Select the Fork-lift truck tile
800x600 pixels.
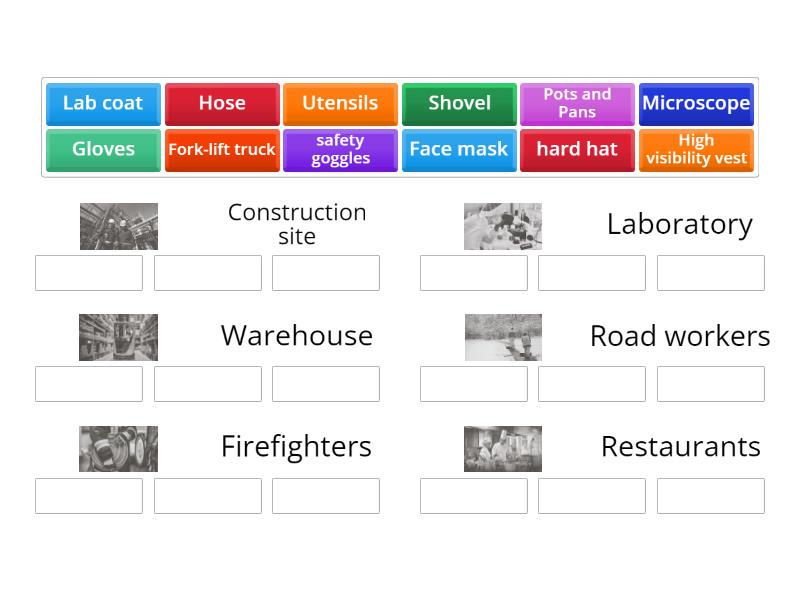[221, 149]
